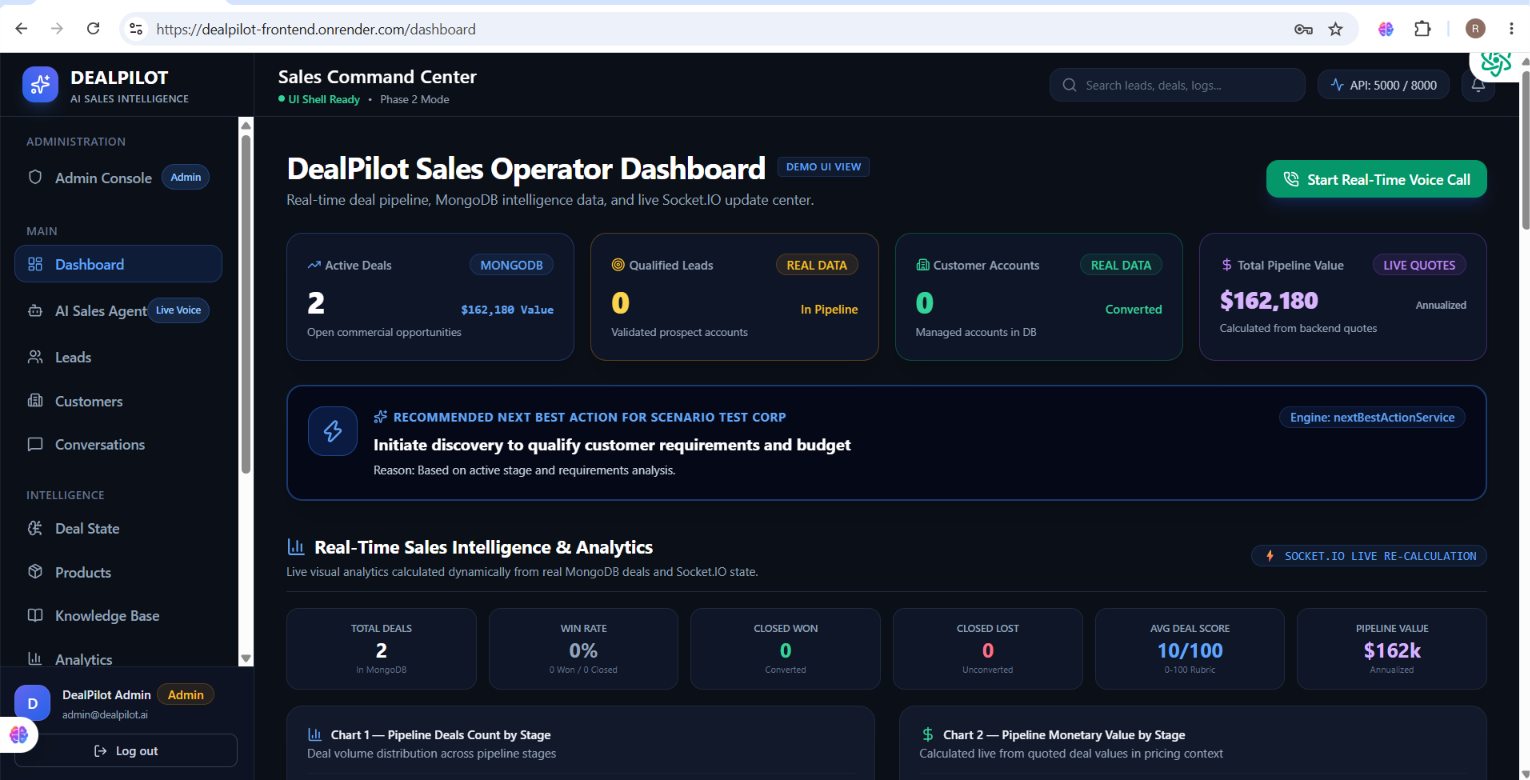The height and width of the screenshot is (780, 1530).
Task: Click the lightning bolt recommended action icon
Action: tap(333, 431)
